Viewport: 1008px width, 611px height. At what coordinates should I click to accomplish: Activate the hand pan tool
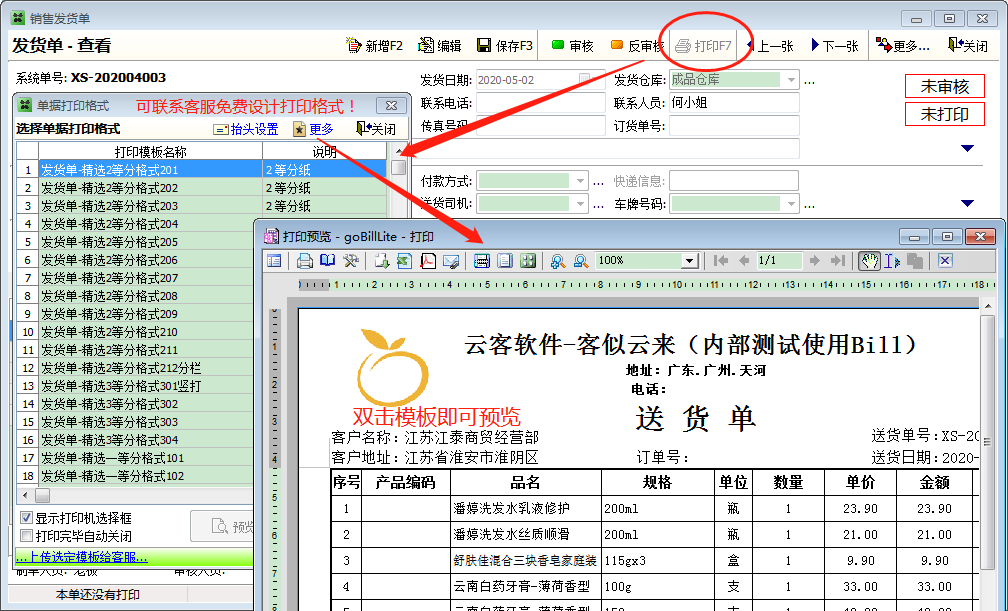click(x=869, y=260)
